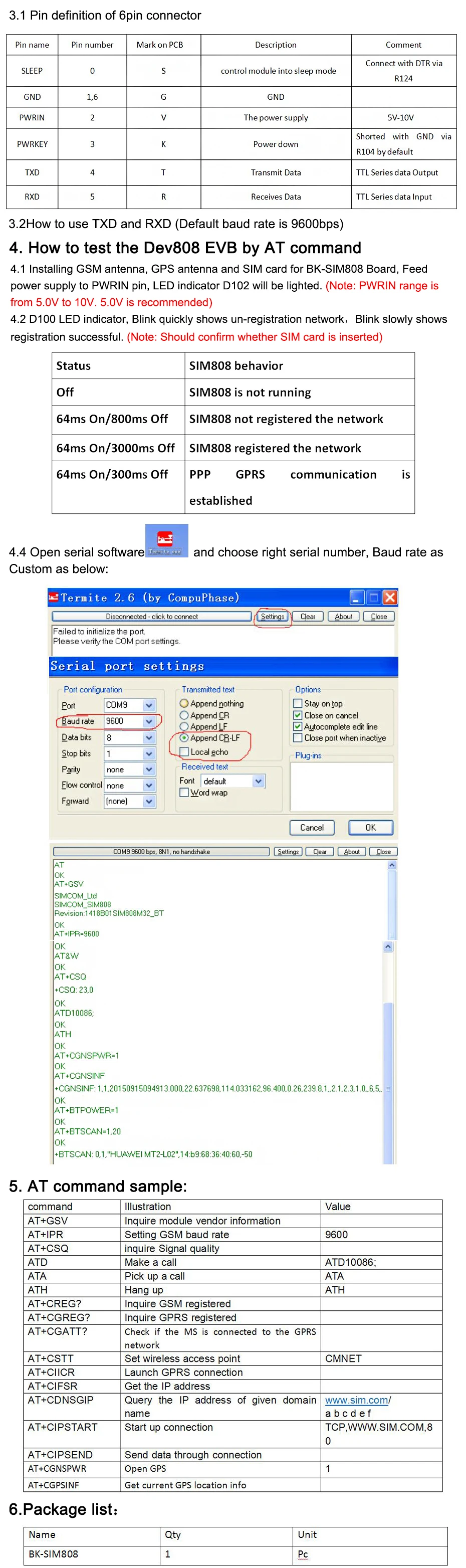Expand the Forward dropdown
This screenshot has width=466, height=1568.
tap(148, 801)
